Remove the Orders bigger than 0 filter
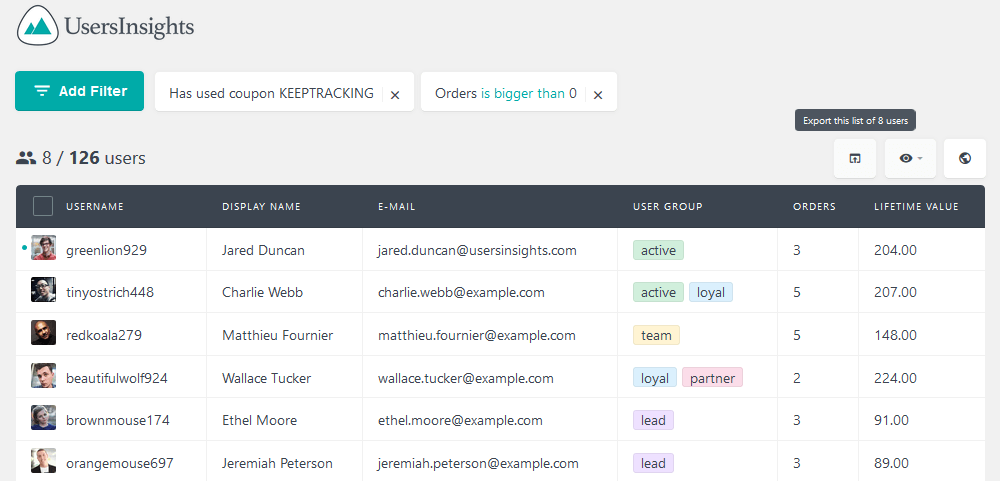The height and width of the screenshot is (481, 1000). (598, 94)
